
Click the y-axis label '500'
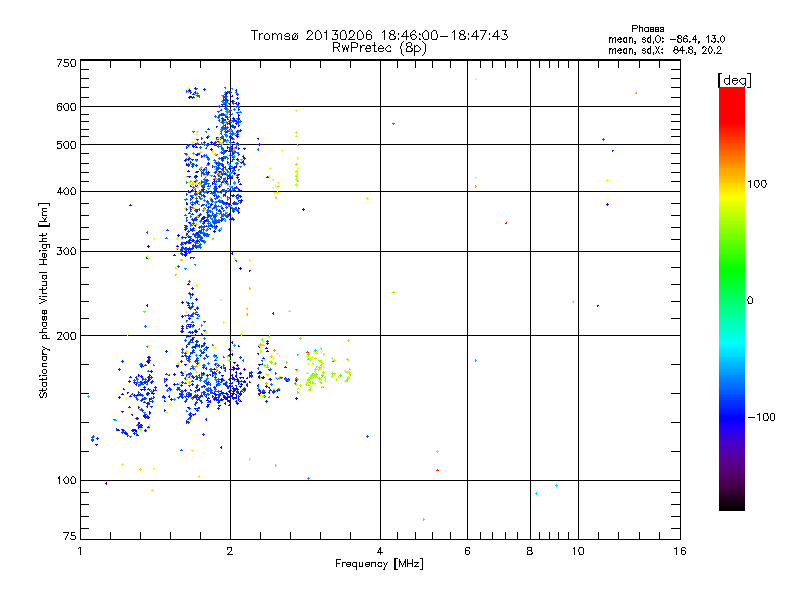(x=66, y=145)
